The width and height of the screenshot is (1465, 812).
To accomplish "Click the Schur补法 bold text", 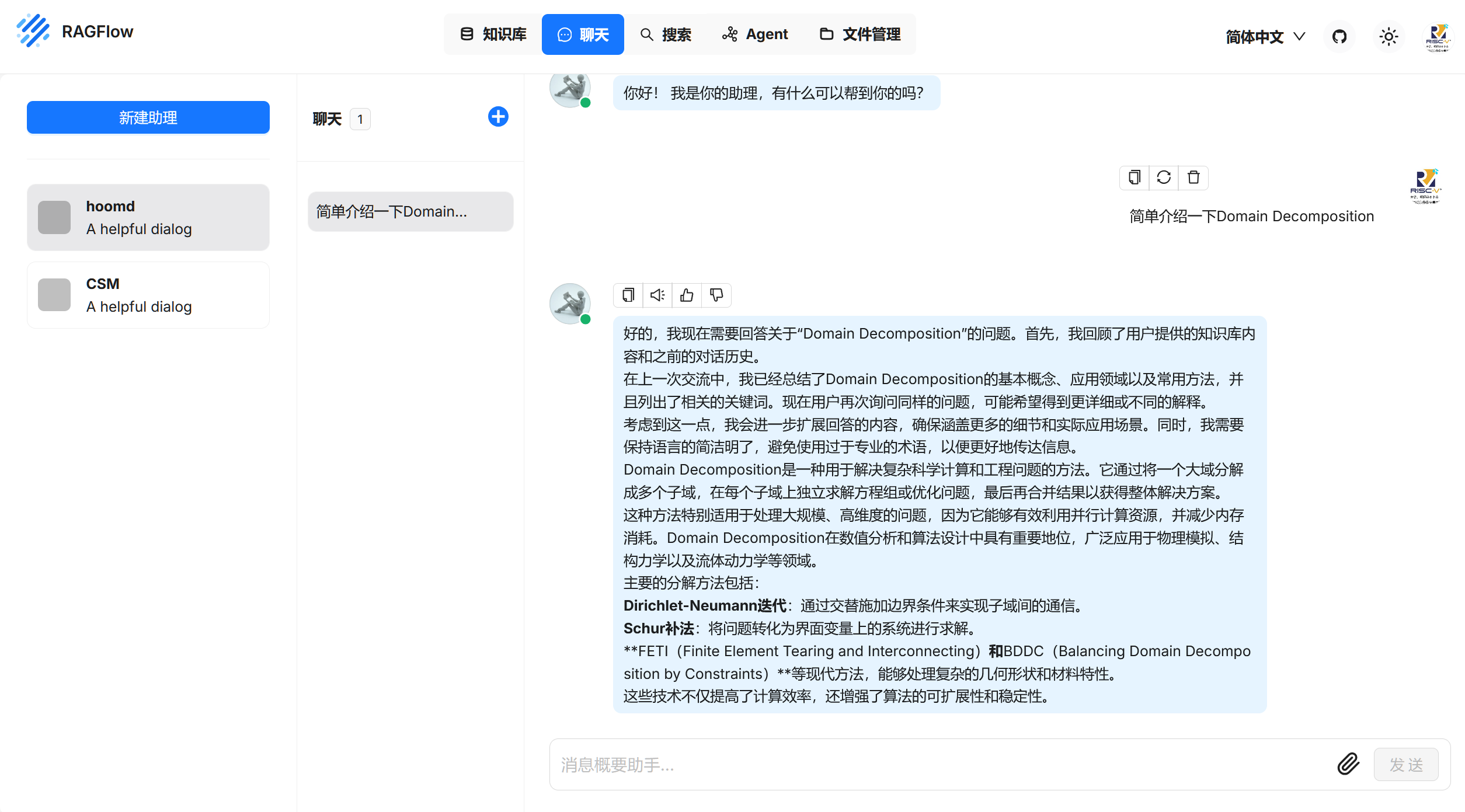I will click(x=659, y=629).
